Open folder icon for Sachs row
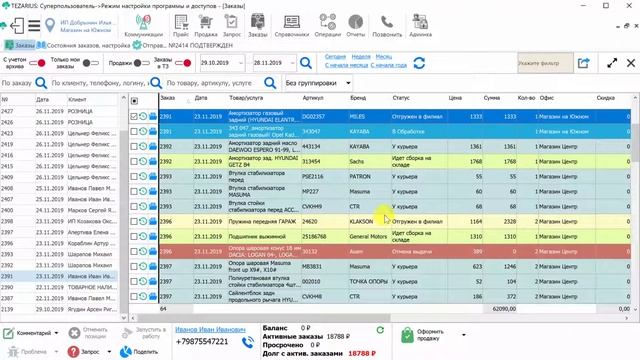The width and height of the screenshot is (640, 360). pos(153,161)
